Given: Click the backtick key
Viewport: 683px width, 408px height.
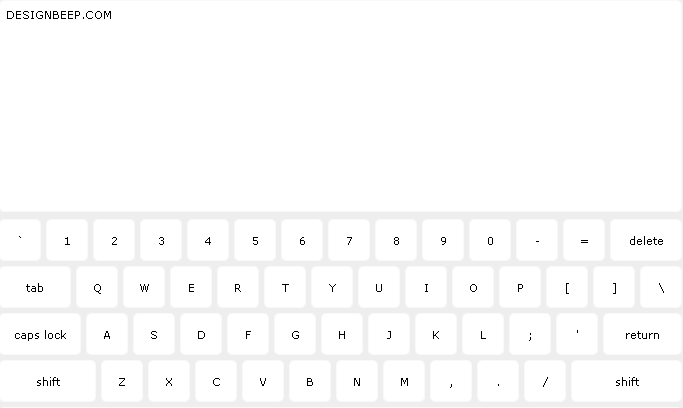Looking at the screenshot, I should coord(20,240).
